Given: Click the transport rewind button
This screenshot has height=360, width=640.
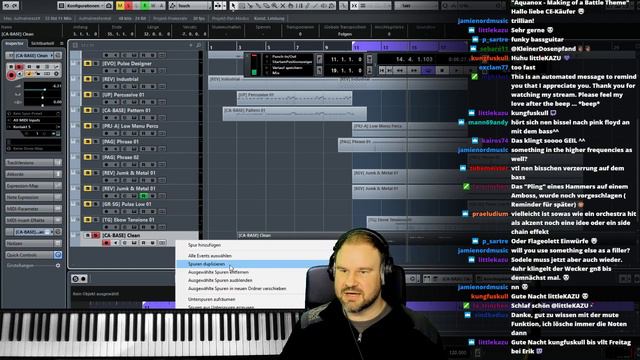Looking at the screenshot, I should pos(400,71).
